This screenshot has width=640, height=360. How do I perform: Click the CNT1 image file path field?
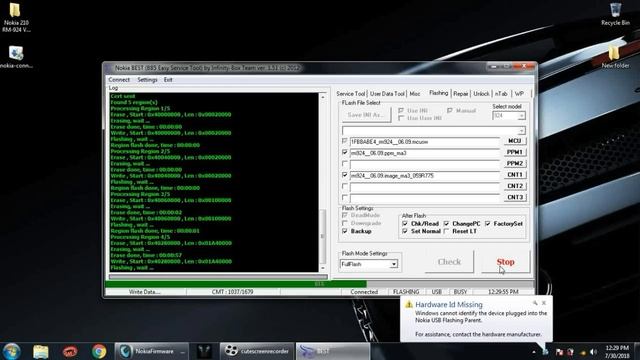[425, 176]
